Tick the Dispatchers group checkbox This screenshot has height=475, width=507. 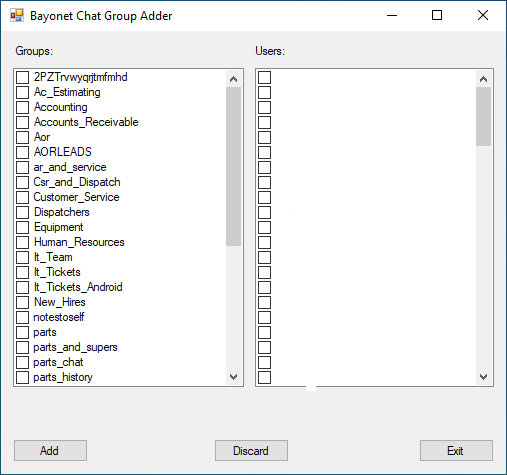click(22, 212)
